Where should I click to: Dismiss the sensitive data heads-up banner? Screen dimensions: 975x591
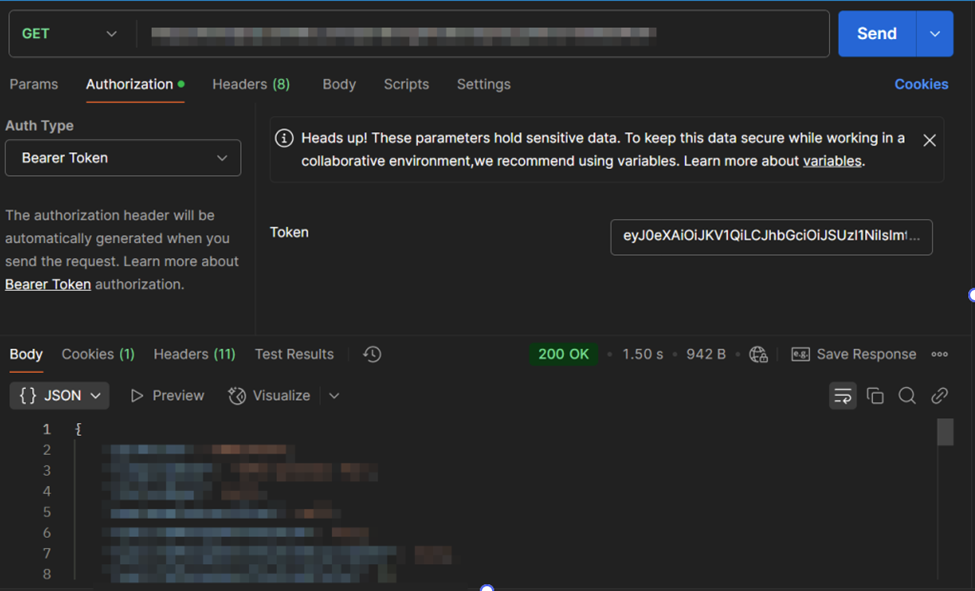click(929, 140)
